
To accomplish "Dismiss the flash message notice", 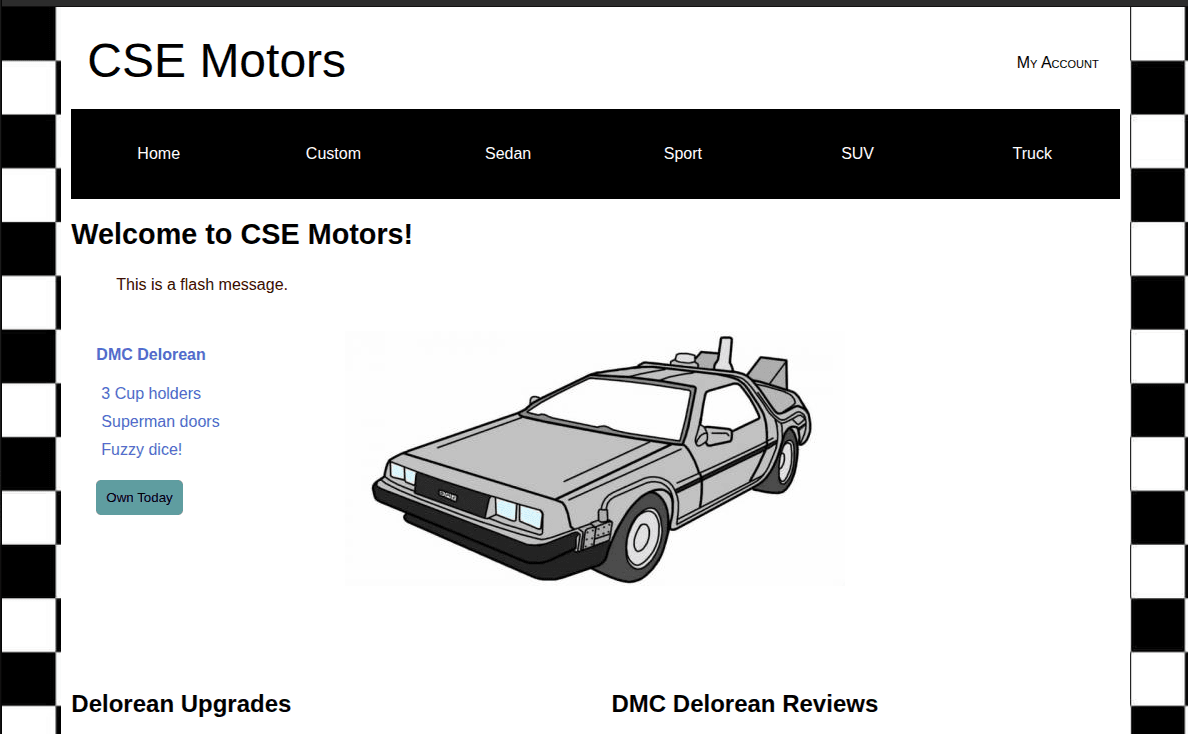I will point(201,284).
